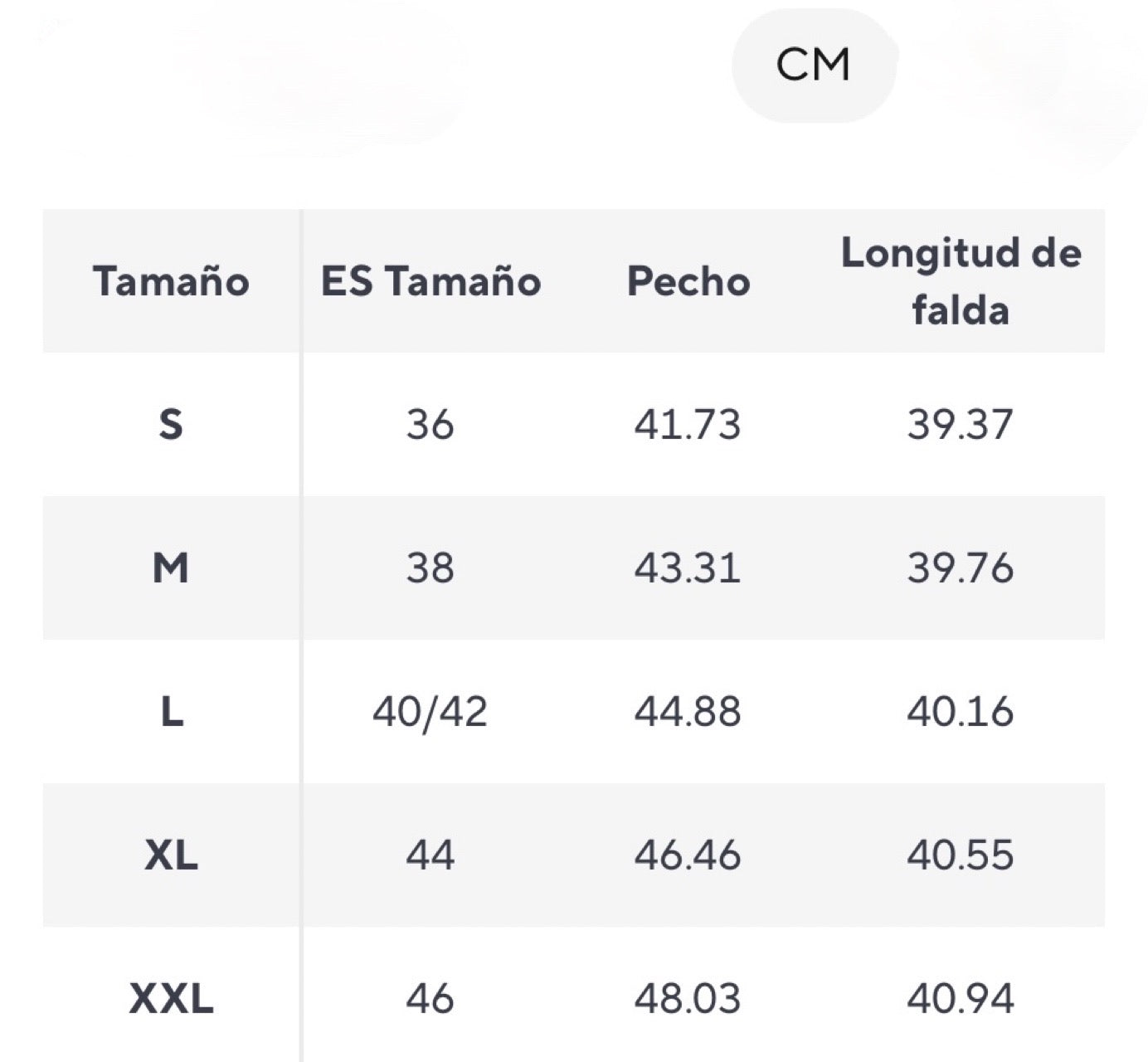Viewport: 1148px width, 1062px height.
Task: Click the 39.37 skirt length value
Action: point(961,425)
